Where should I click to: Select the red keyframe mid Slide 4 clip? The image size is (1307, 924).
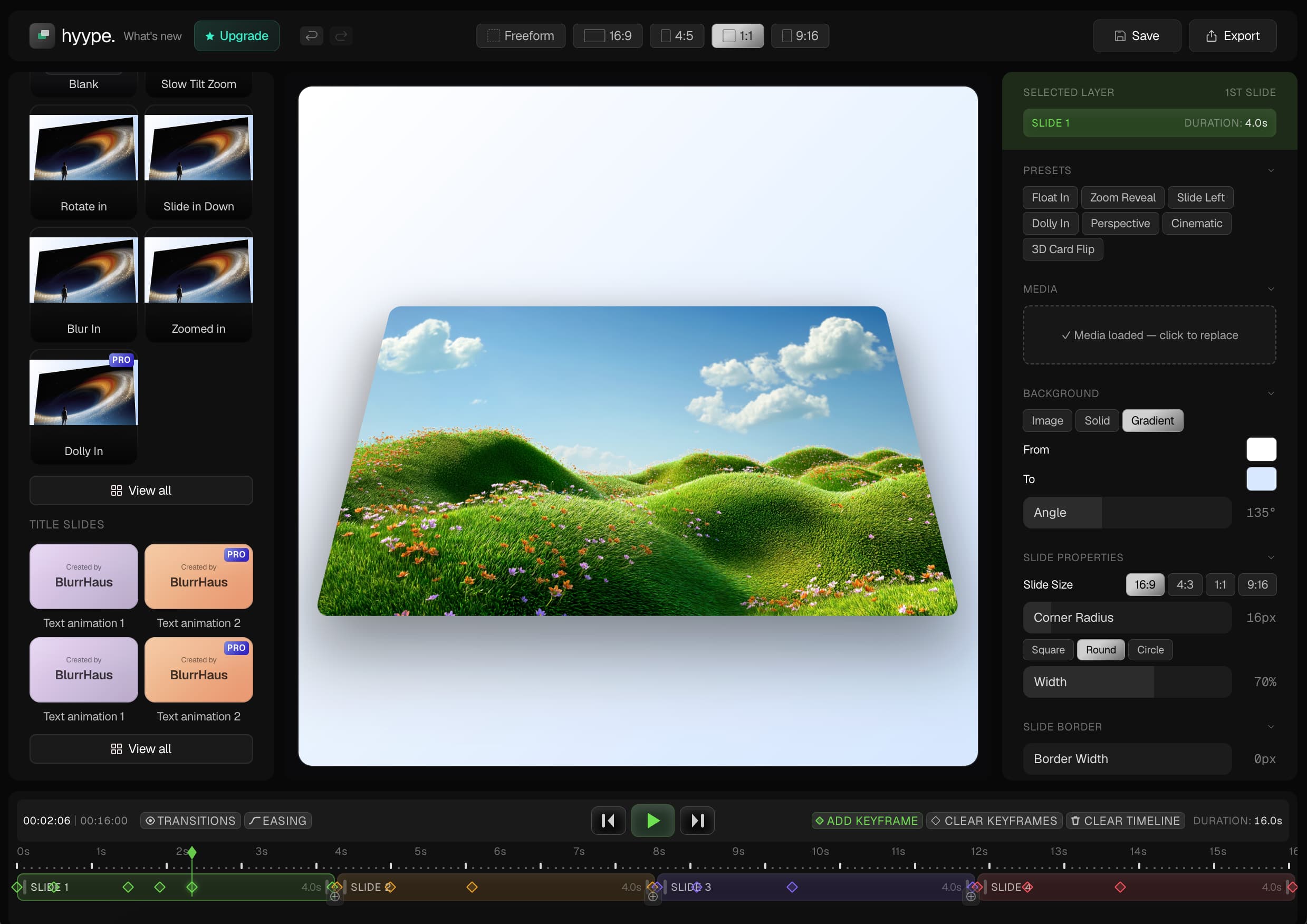click(x=1120, y=887)
